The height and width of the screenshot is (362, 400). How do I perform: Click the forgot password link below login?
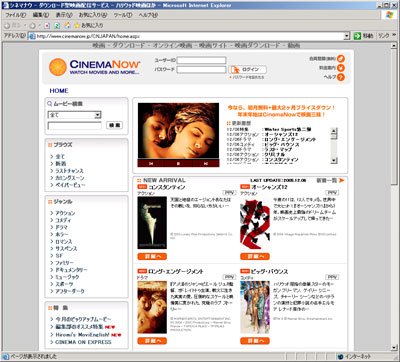[248, 77]
